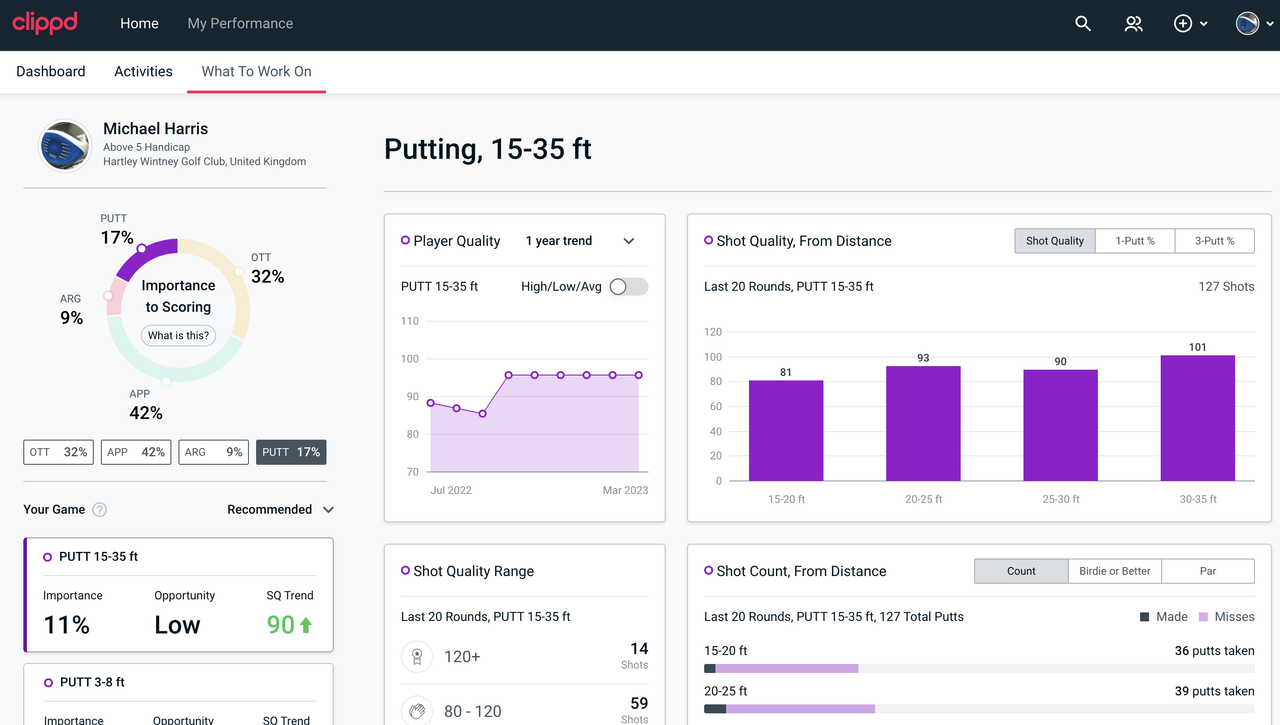Image resolution: width=1280 pixels, height=725 pixels.
Task: Open the PUTT 15-35 ft card
Action: click(178, 596)
